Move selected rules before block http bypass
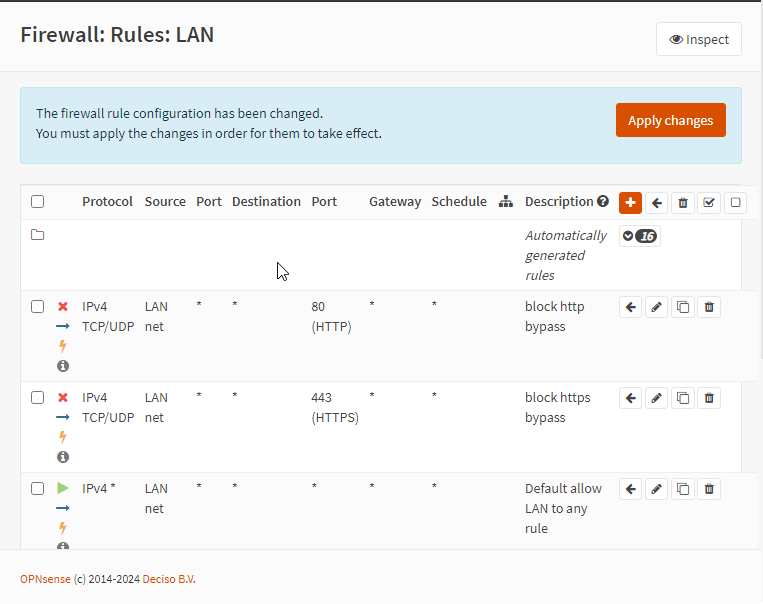The height and width of the screenshot is (604, 763). click(631, 307)
